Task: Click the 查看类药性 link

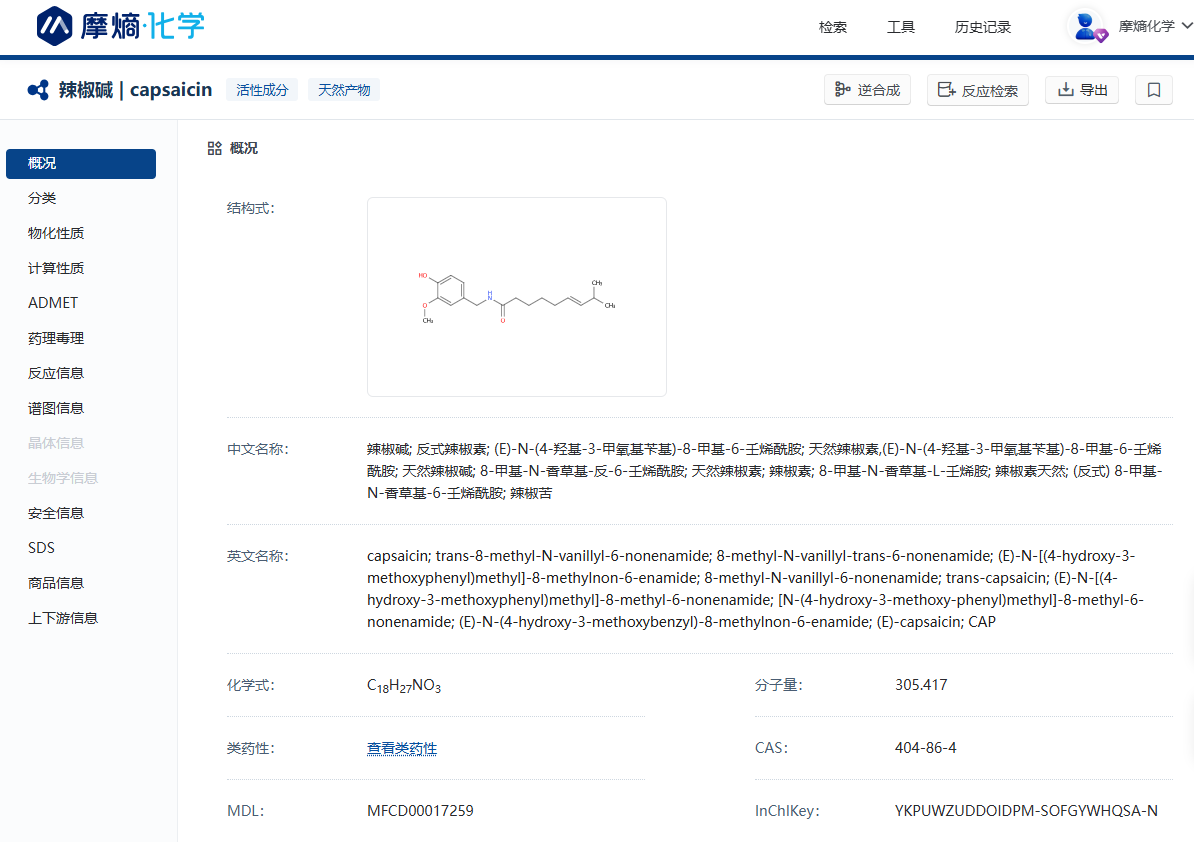Action: click(x=402, y=748)
